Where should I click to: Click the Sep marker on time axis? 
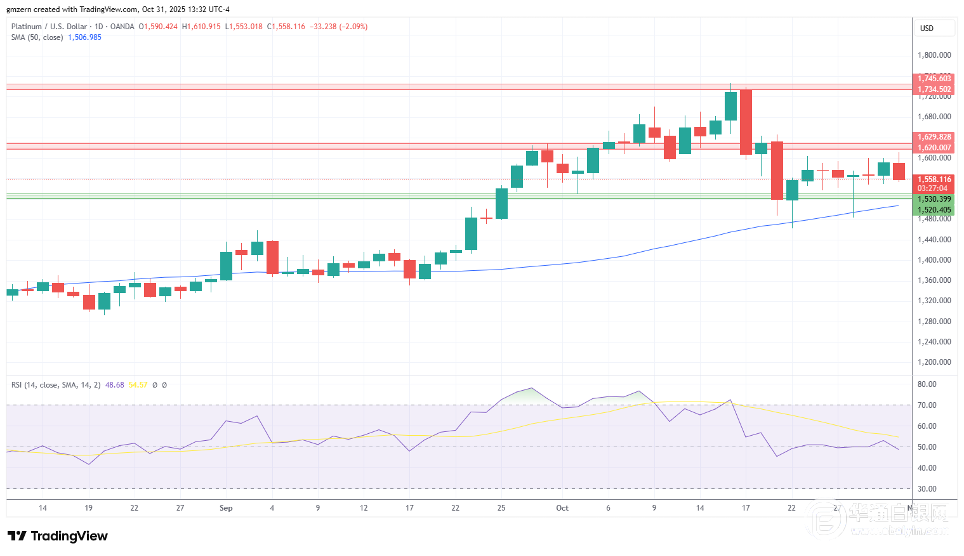[225, 508]
